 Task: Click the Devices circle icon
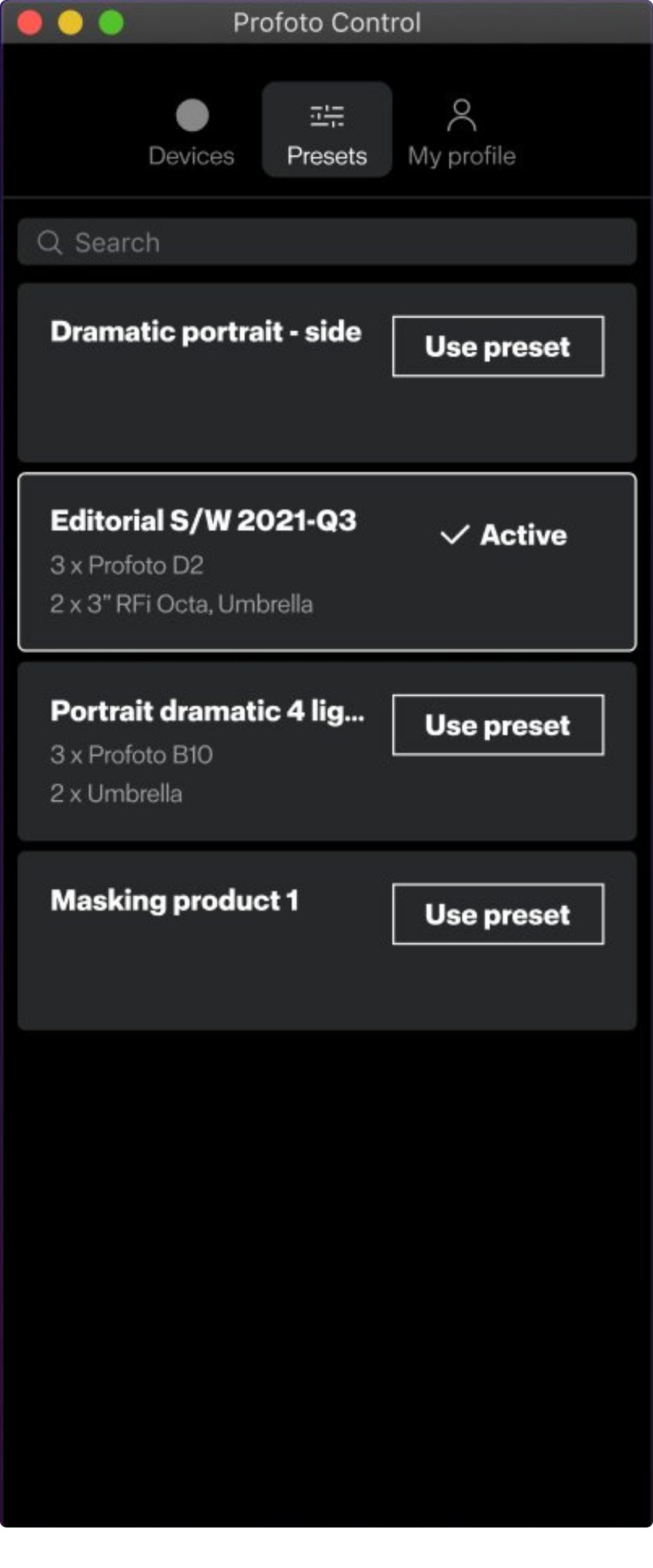point(192,116)
